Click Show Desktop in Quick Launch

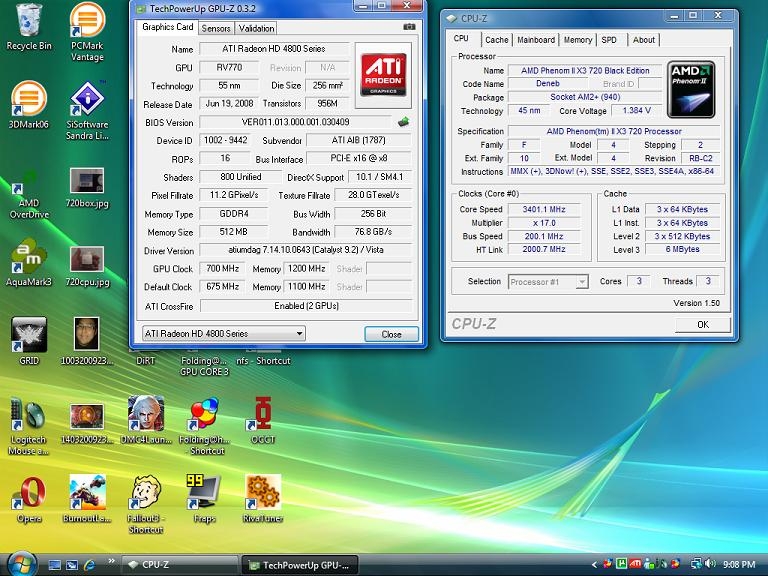point(54,565)
